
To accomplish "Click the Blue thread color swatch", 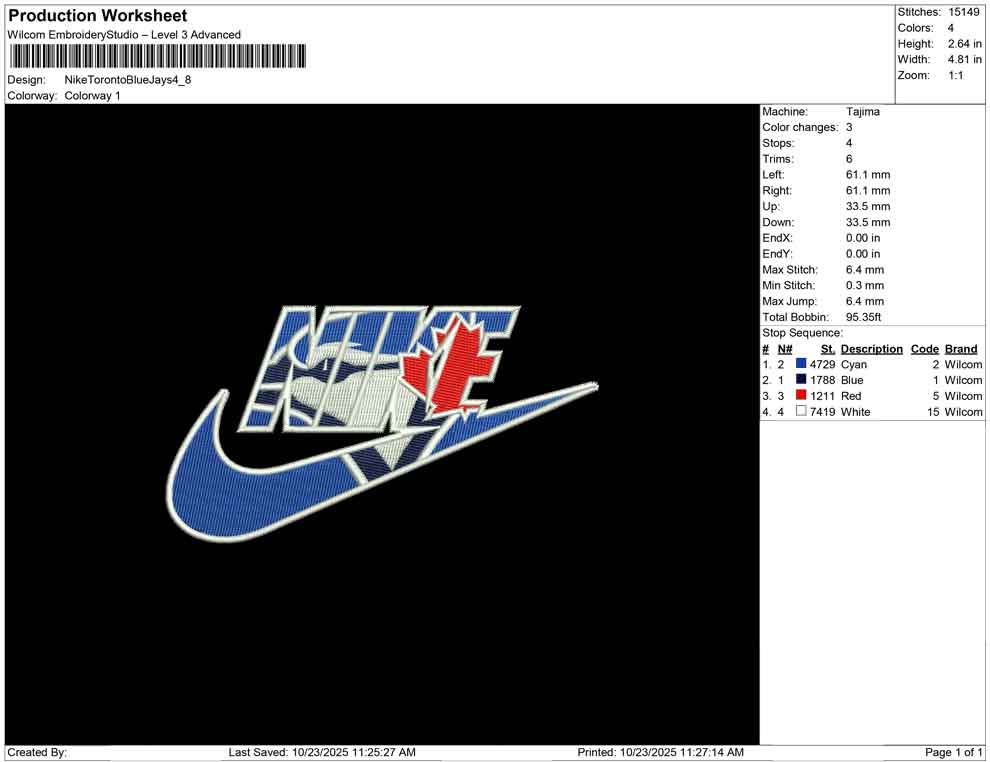I will [x=801, y=379].
